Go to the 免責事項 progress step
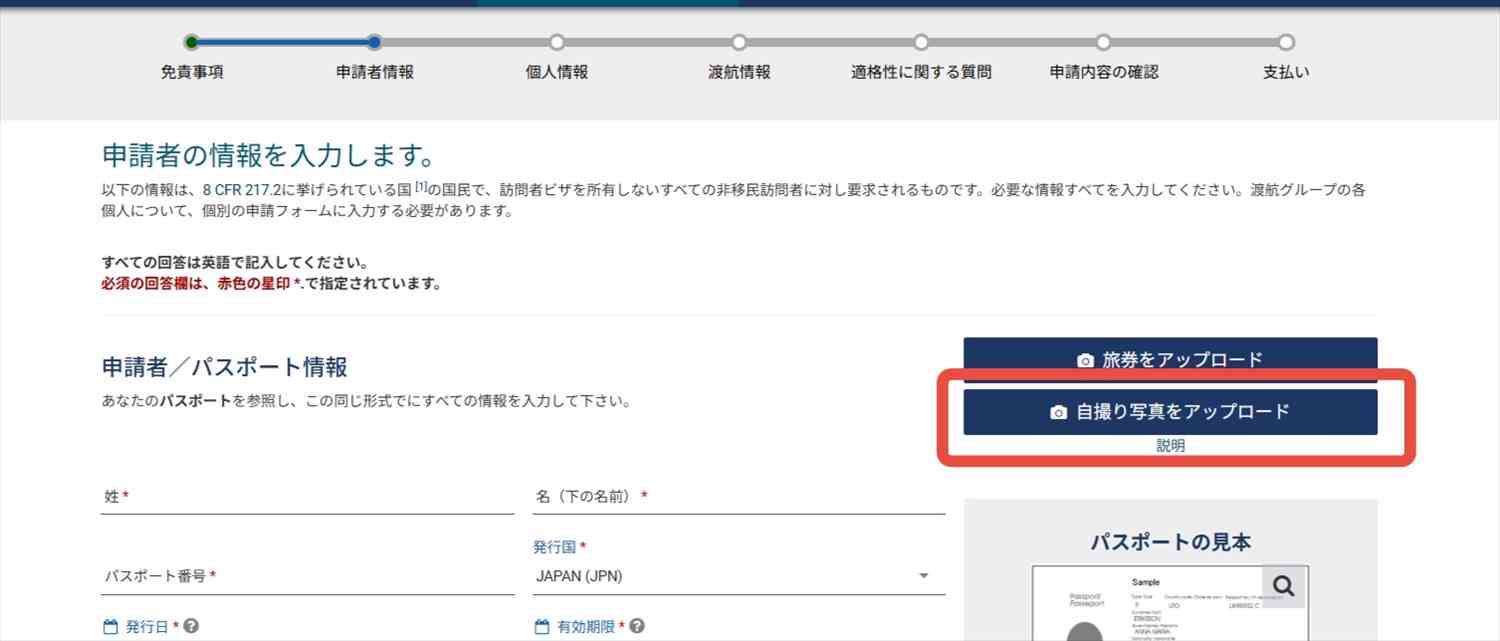1500x641 pixels. [x=191, y=42]
